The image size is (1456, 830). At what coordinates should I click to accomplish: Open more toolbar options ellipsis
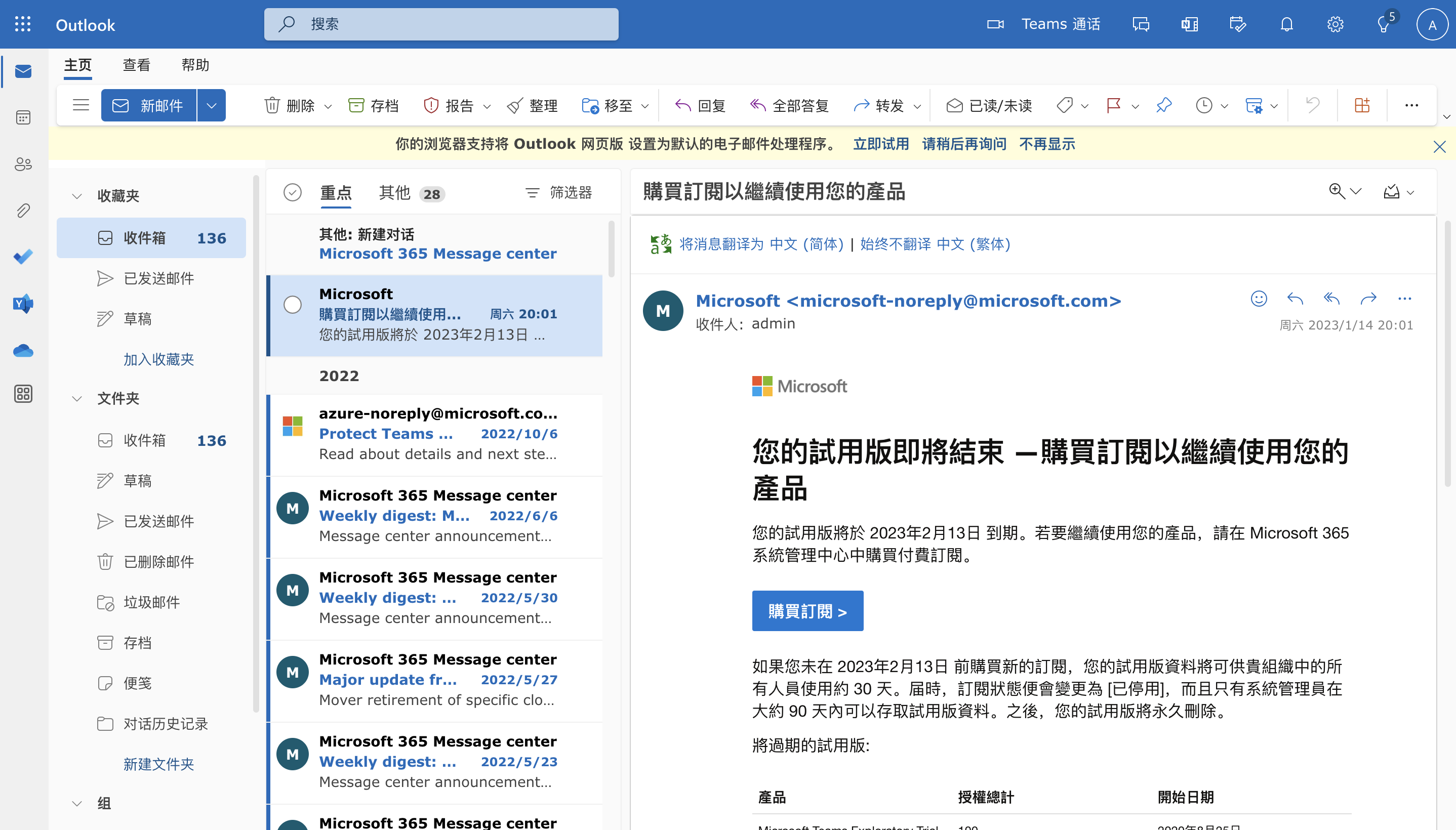pos(1411,105)
